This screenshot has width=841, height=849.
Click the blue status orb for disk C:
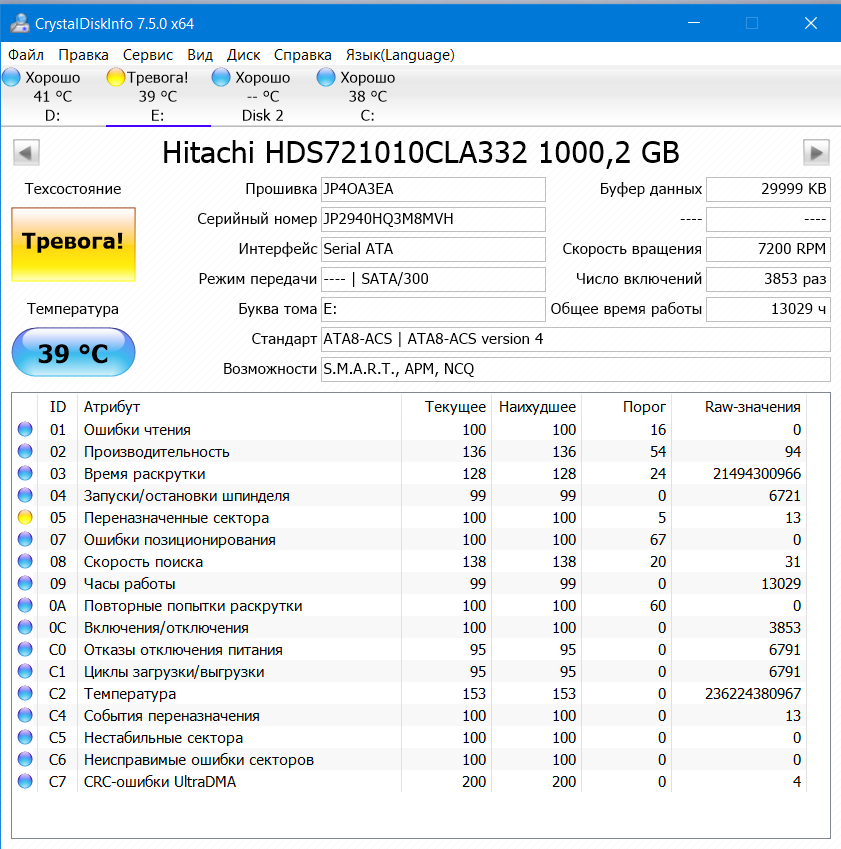tap(326, 77)
